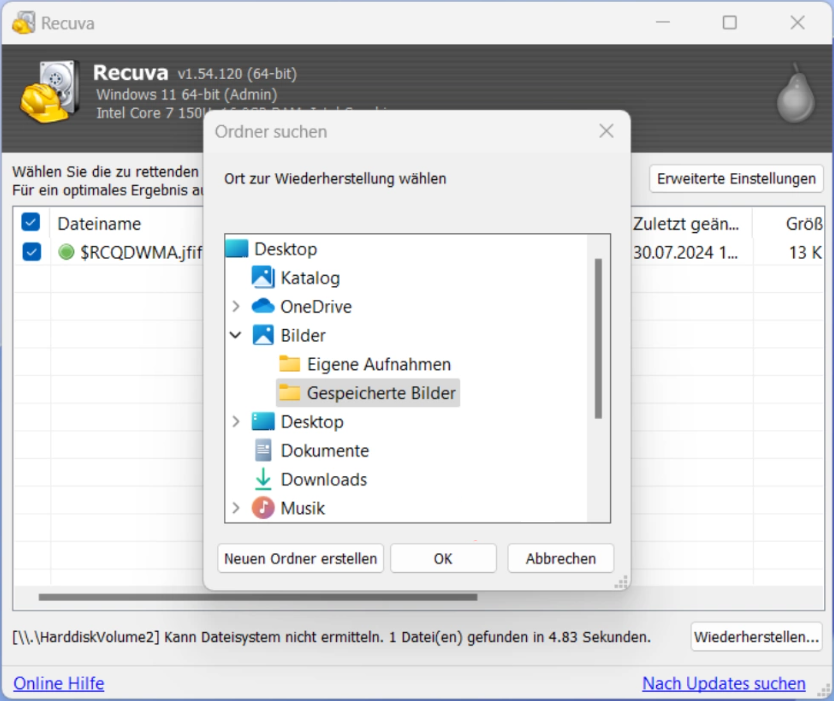Click the date 30.07.2024 cell
The height and width of the screenshot is (701, 834).
coord(685,252)
